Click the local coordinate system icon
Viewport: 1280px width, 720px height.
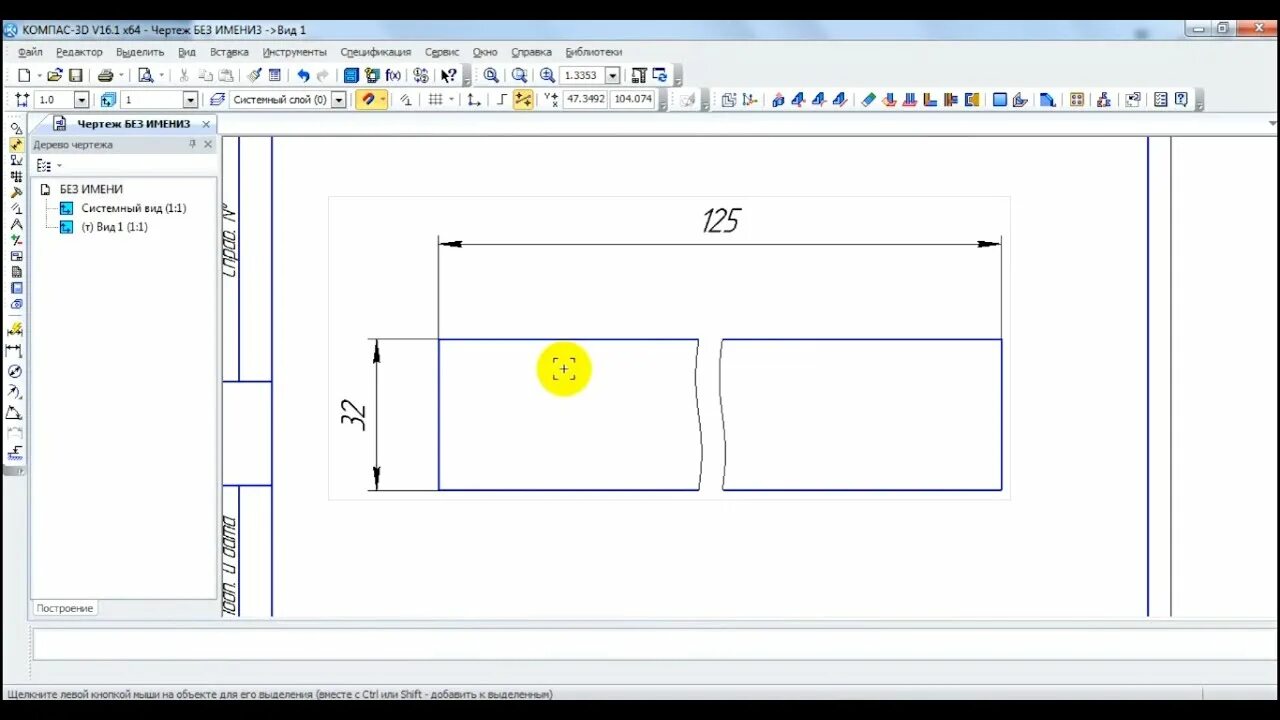pos(474,100)
